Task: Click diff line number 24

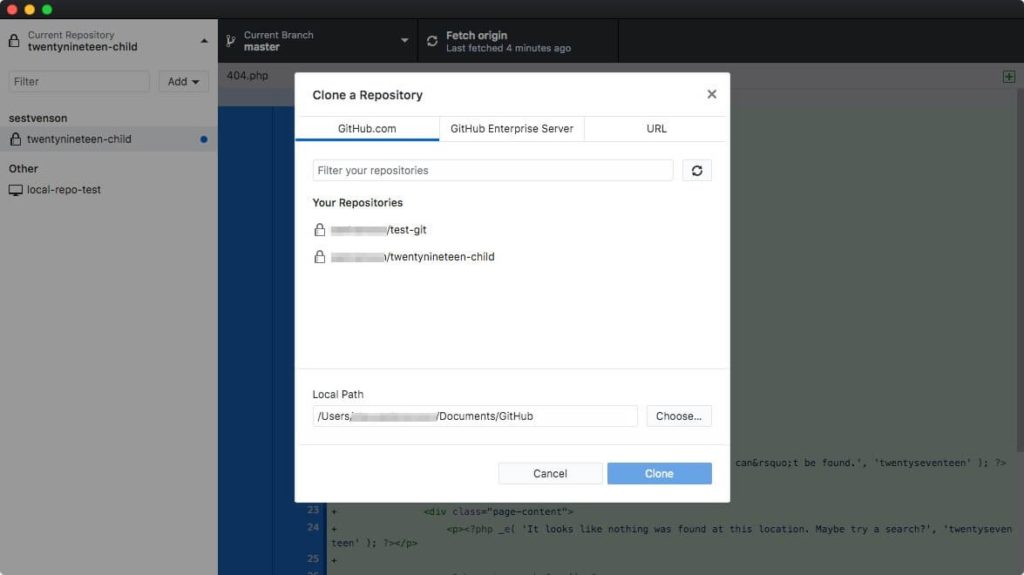Action: pyautogui.click(x=313, y=527)
